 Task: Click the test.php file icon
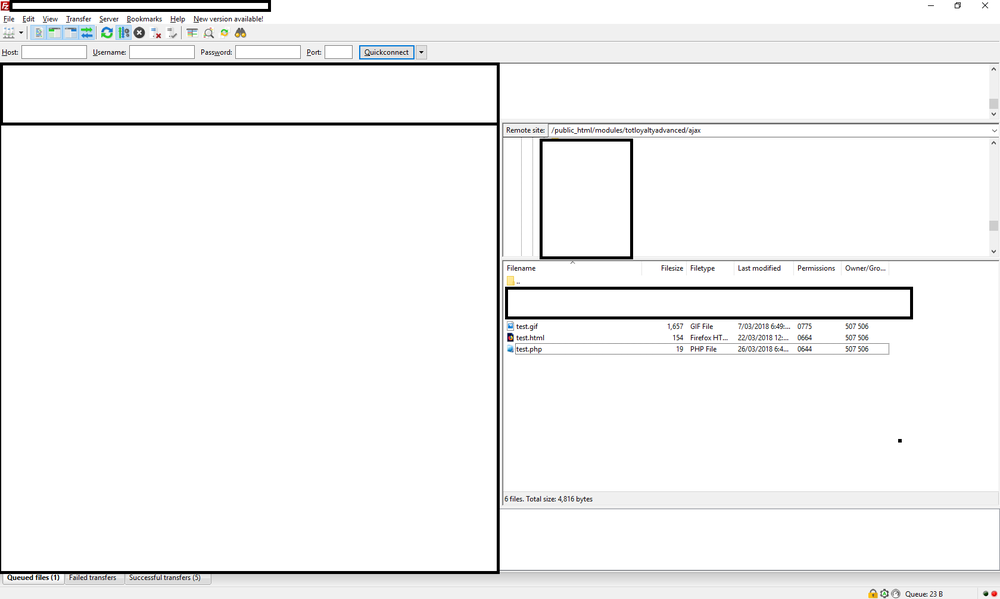tap(510, 349)
